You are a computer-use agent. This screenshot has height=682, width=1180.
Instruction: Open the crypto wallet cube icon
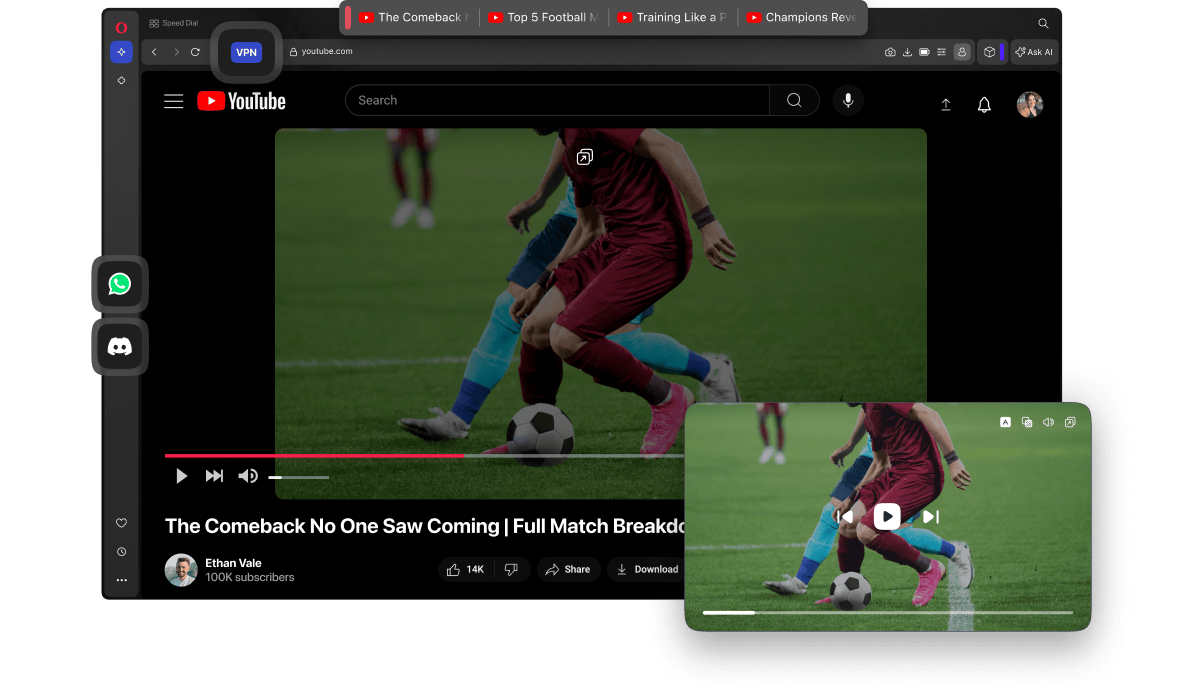(x=989, y=52)
